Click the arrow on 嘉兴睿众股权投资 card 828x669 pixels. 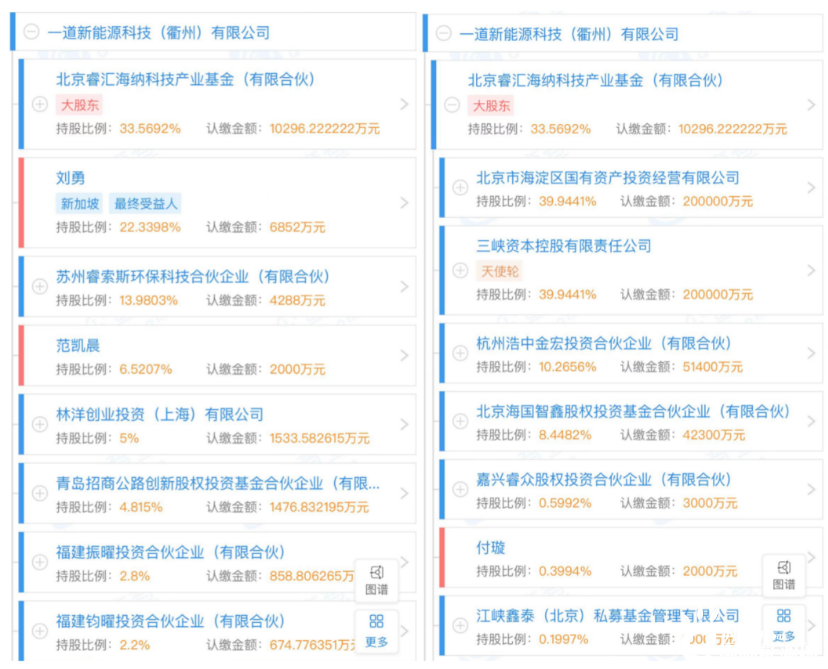(x=812, y=489)
